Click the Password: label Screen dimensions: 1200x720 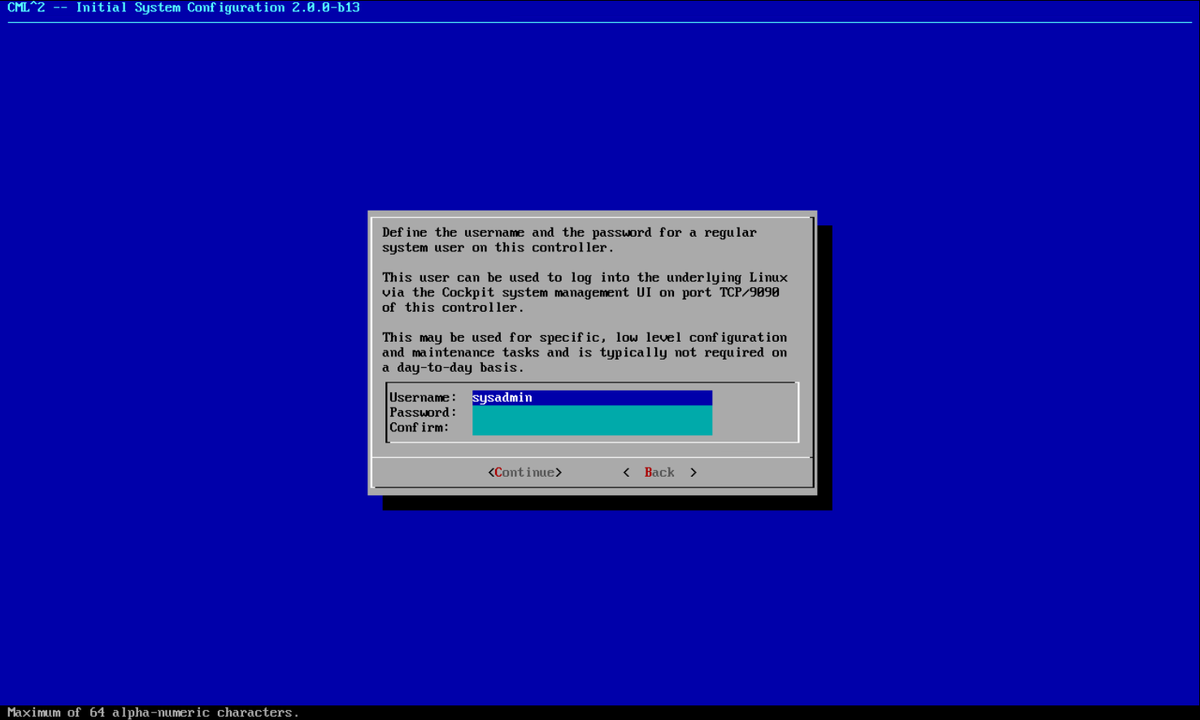[x=423, y=413]
